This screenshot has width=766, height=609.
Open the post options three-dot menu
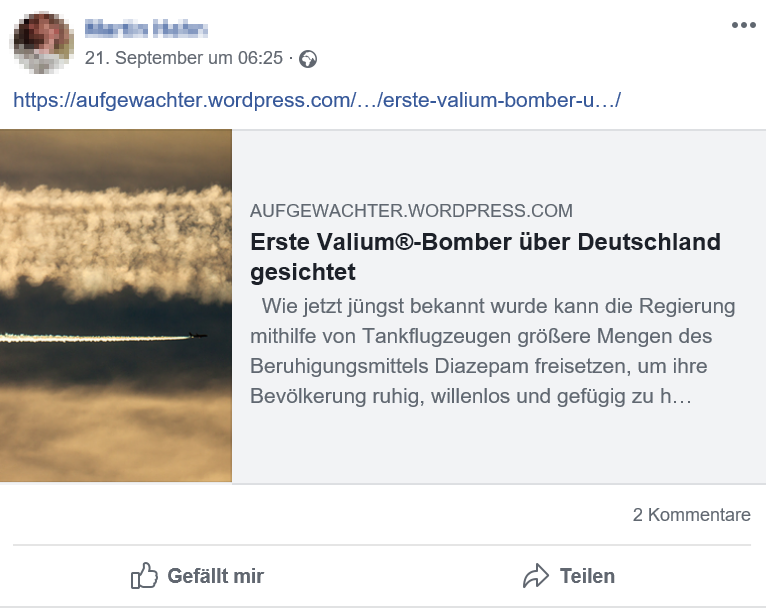click(743, 25)
